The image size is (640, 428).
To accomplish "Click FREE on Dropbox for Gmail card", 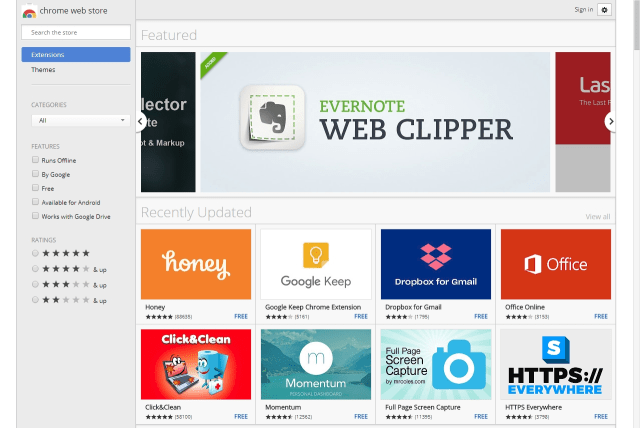I will (x=481, y=317).
